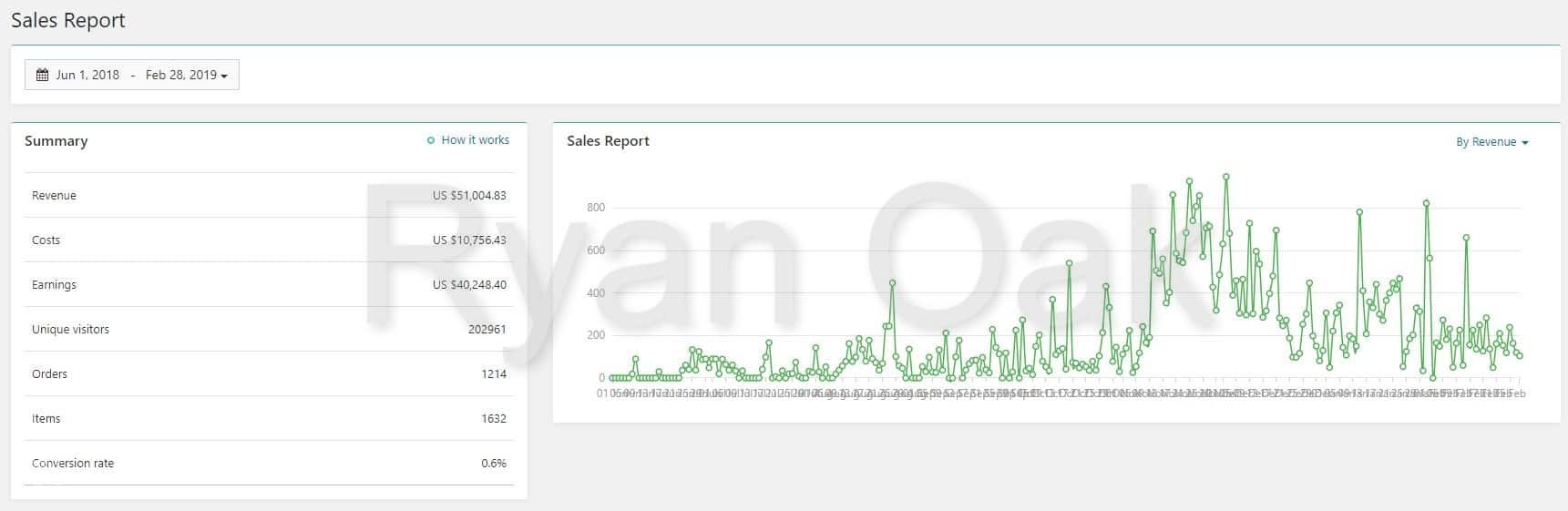Click the calendar icon in the date picker
Viewport: 1568px width, 511px height.
tap(42, 75)
